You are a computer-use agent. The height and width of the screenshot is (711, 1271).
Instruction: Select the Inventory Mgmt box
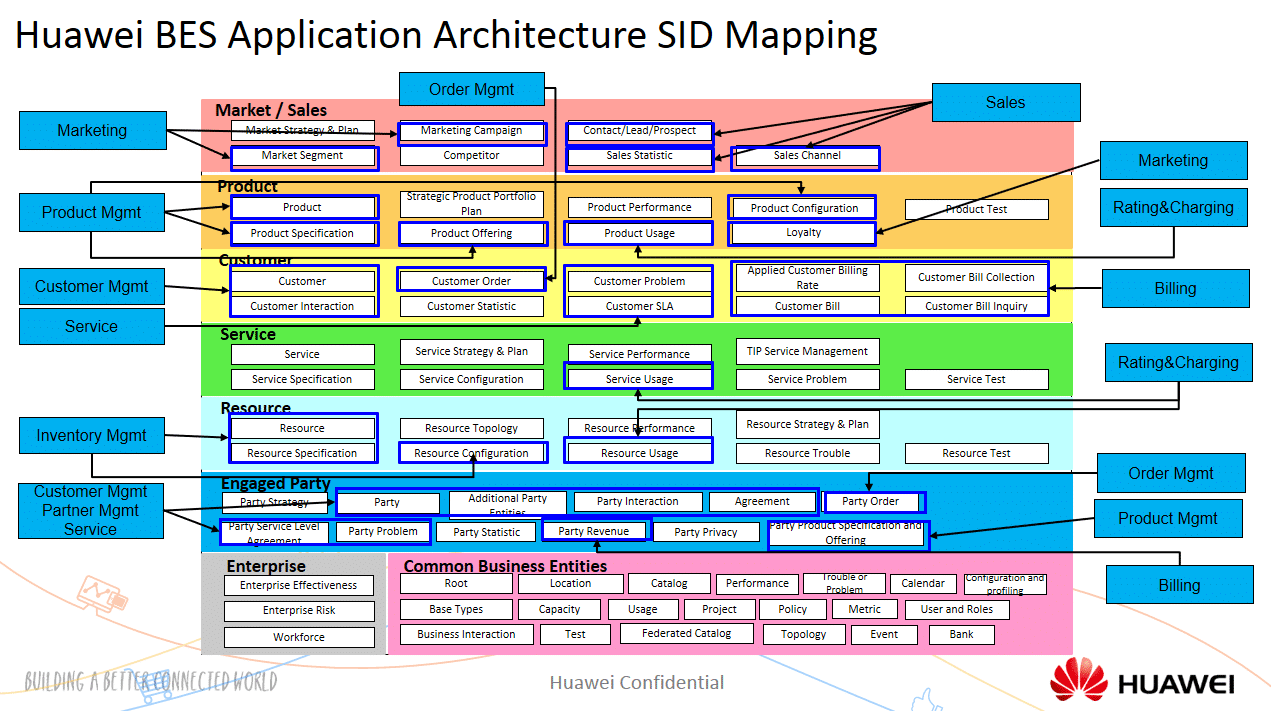coord(92,435)
